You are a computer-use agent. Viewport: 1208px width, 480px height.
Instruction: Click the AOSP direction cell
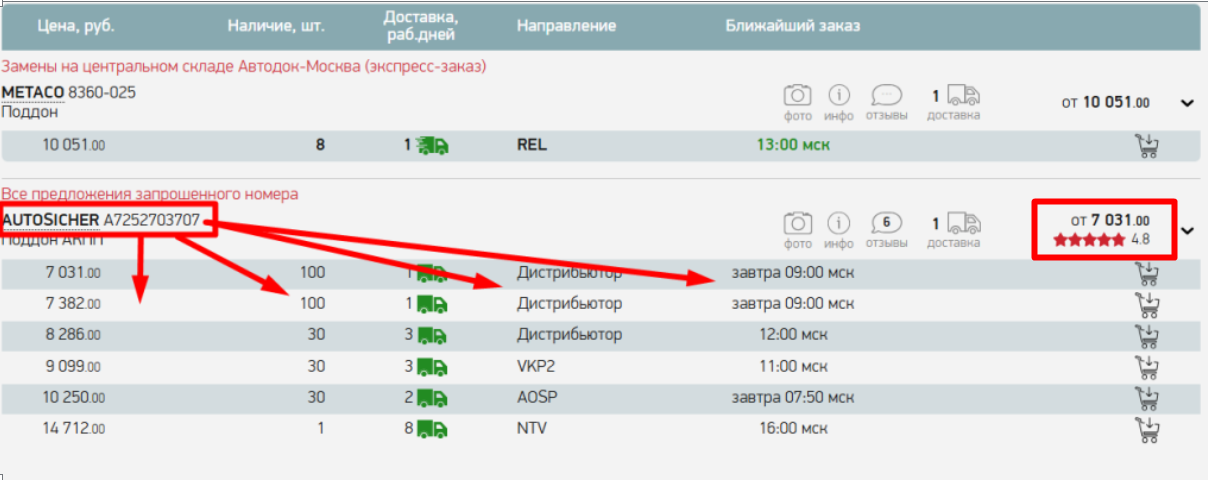[x=537, y=397]
